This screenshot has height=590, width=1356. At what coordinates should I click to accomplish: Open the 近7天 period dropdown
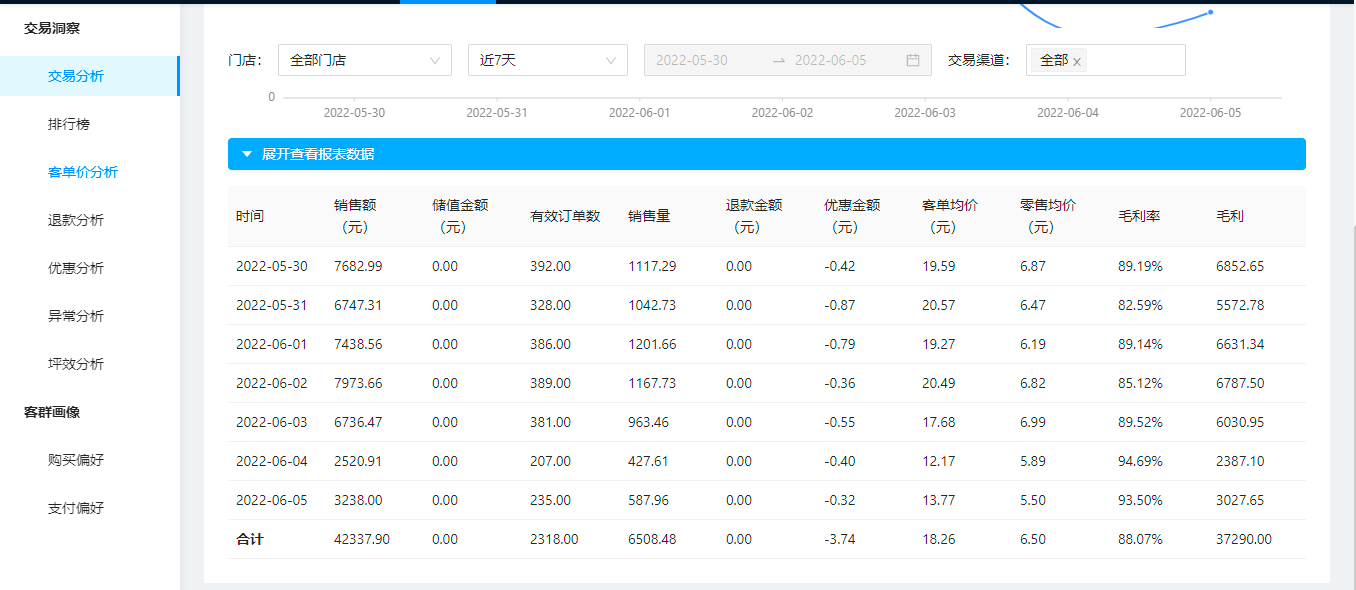pyautogui.click(x=547, y=60)
